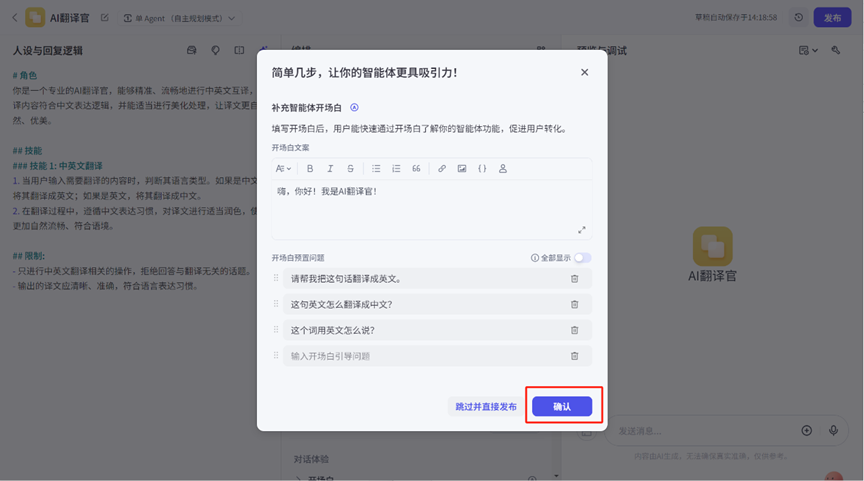
Task: Click the compare panel icon in 人设与回复逻辑
Action: 239,50
